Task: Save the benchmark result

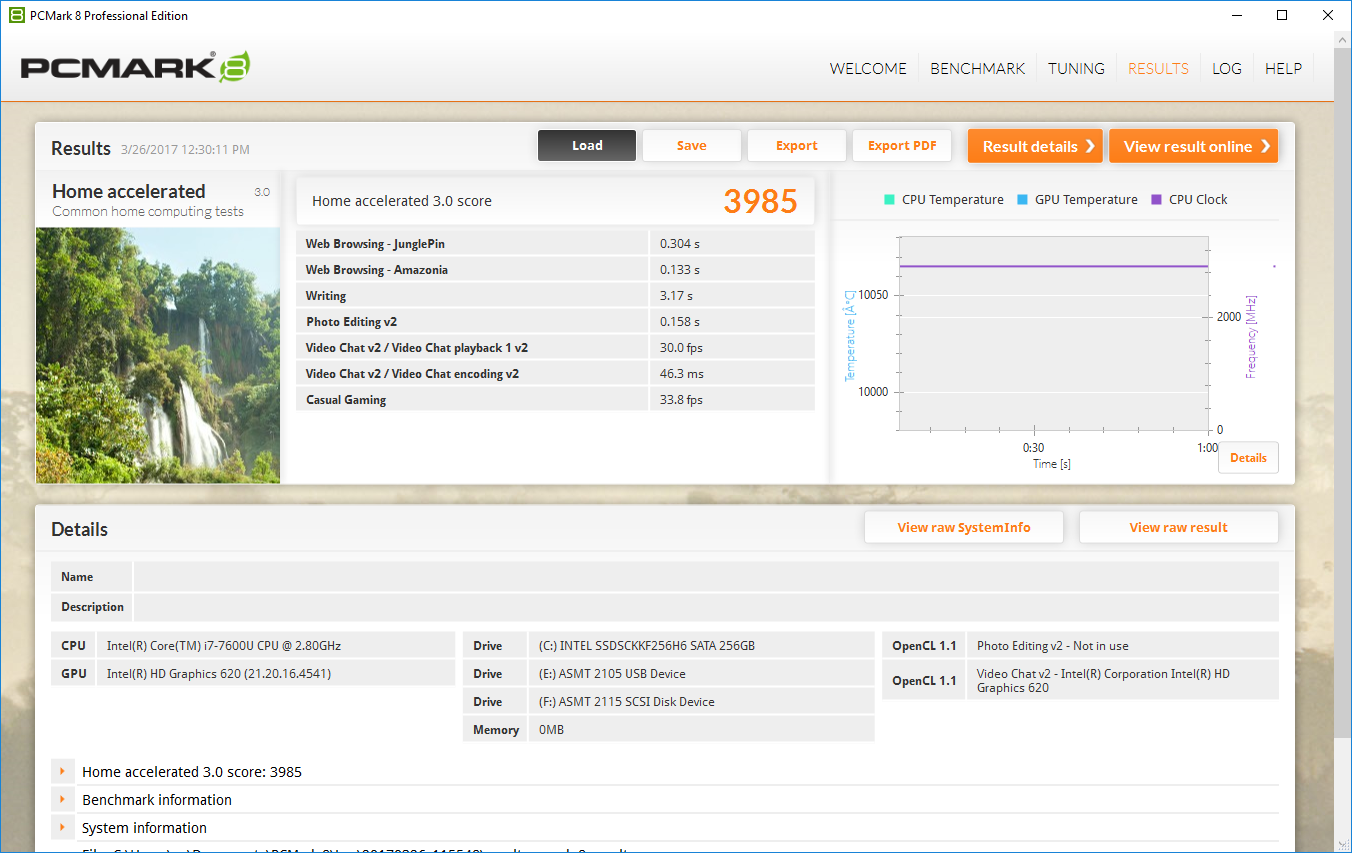Action: (x=691, y=146)
